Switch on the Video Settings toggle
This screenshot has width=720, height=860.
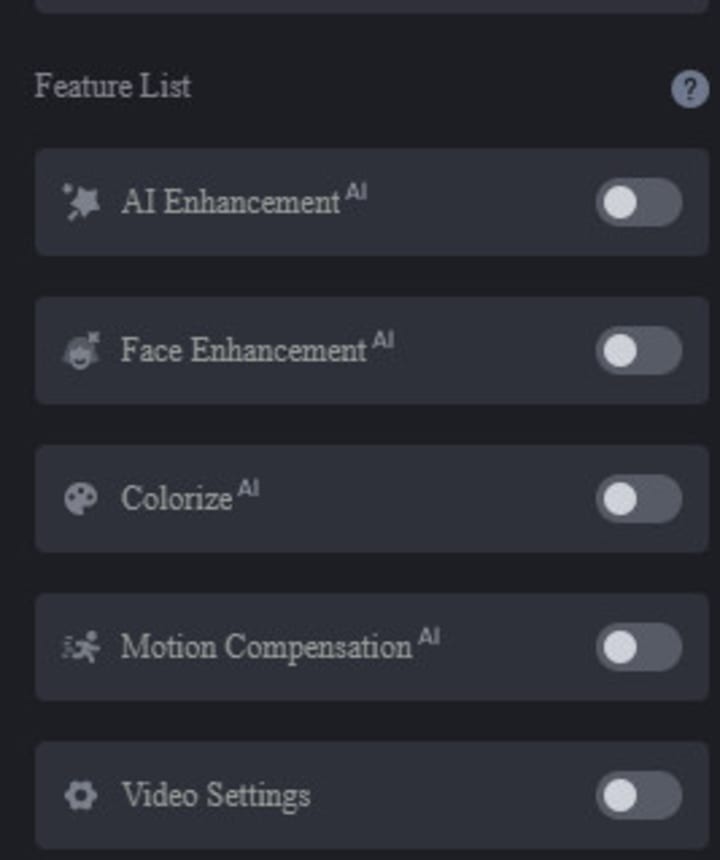[x=639, y=795]
